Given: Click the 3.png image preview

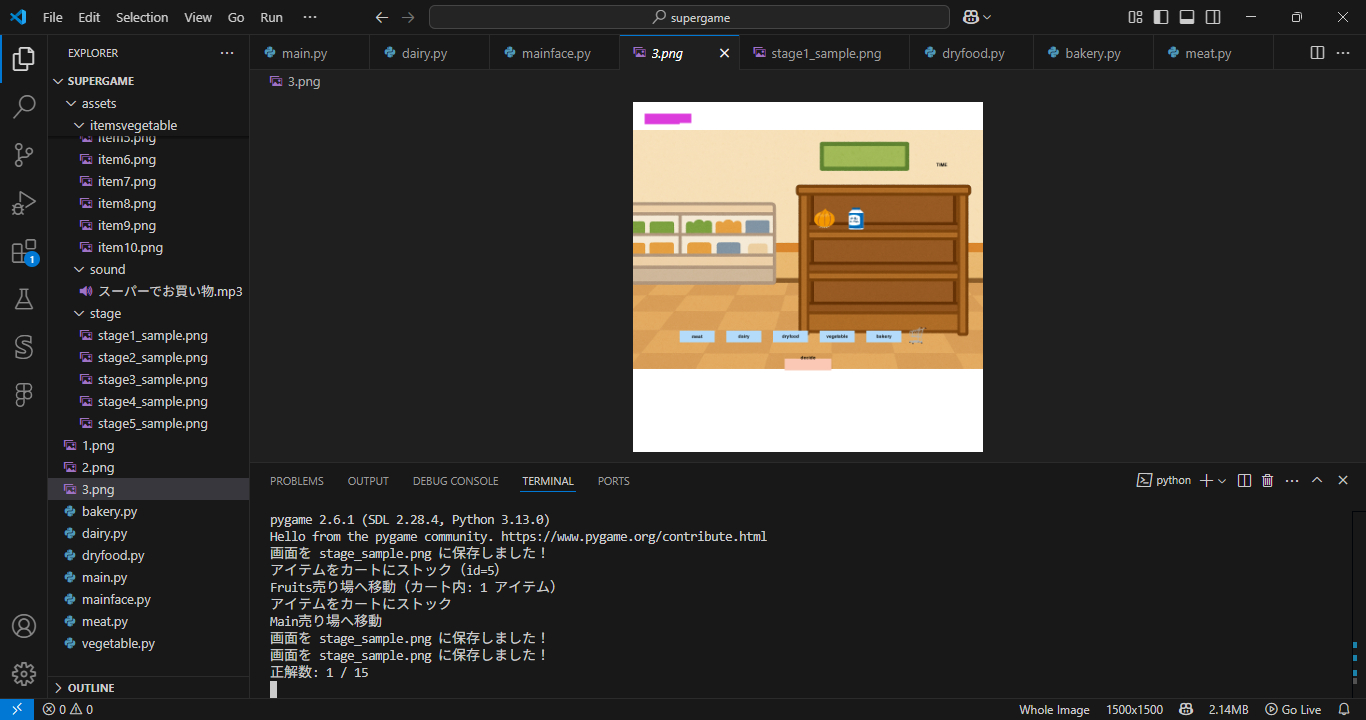Looking at the screenshot, I should [808, 277].
